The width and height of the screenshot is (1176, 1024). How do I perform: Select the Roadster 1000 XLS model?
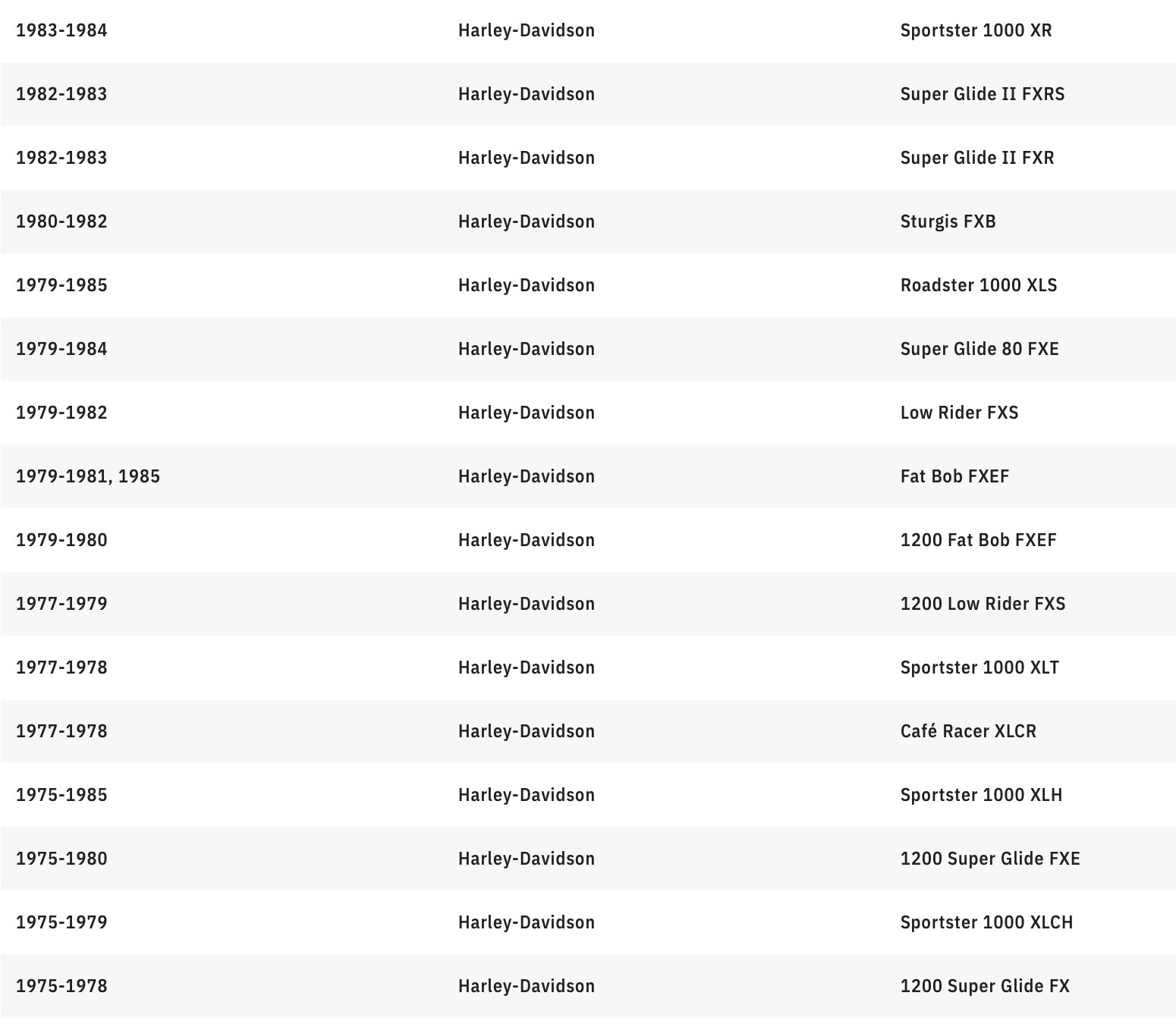[x=979, y=285]
